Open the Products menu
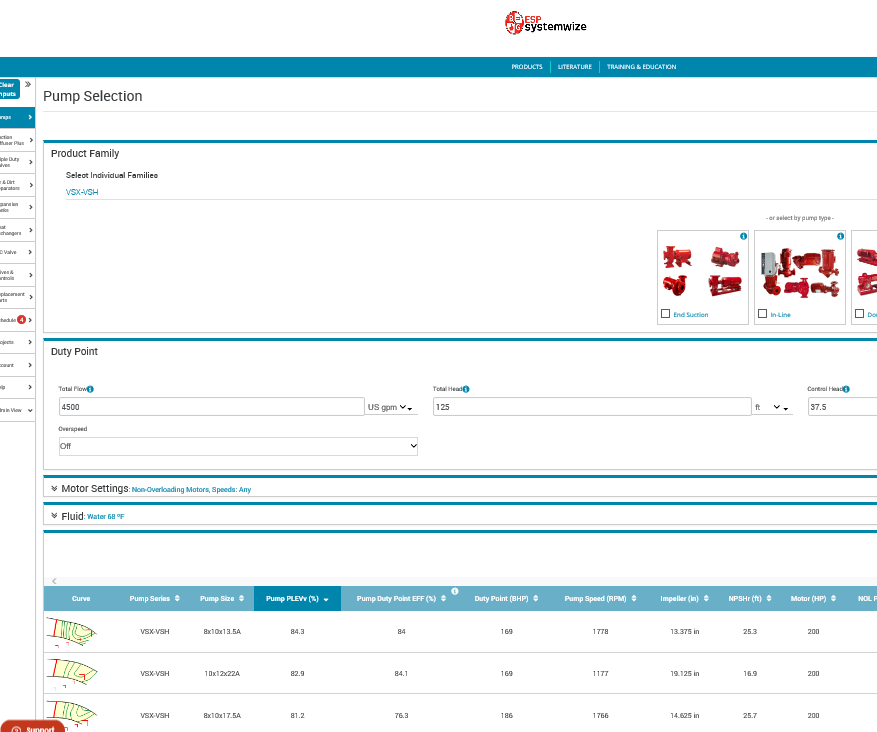 pos(527,67)
